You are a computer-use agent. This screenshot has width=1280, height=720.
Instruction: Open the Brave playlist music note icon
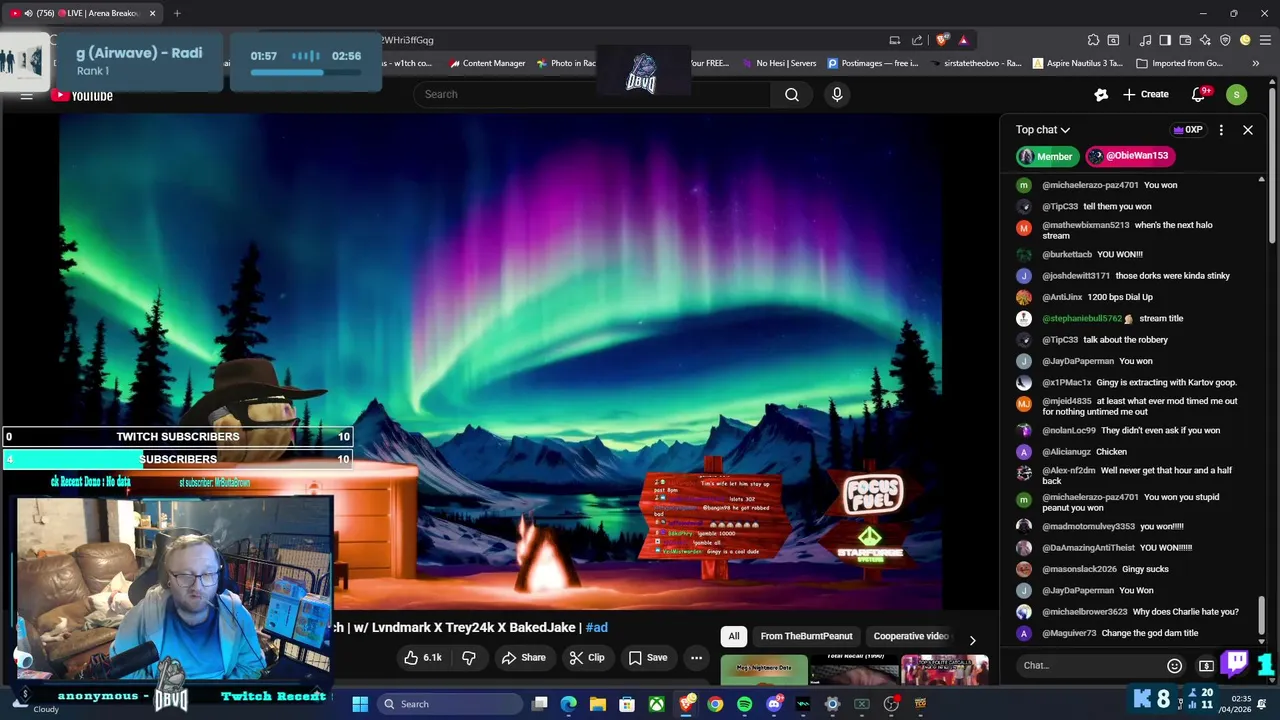1145,40
